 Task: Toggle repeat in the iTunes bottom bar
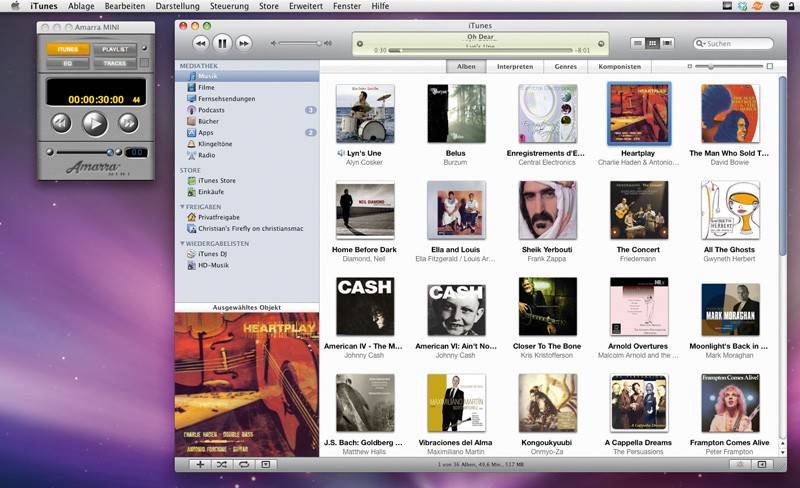click(x=244, y=465)
